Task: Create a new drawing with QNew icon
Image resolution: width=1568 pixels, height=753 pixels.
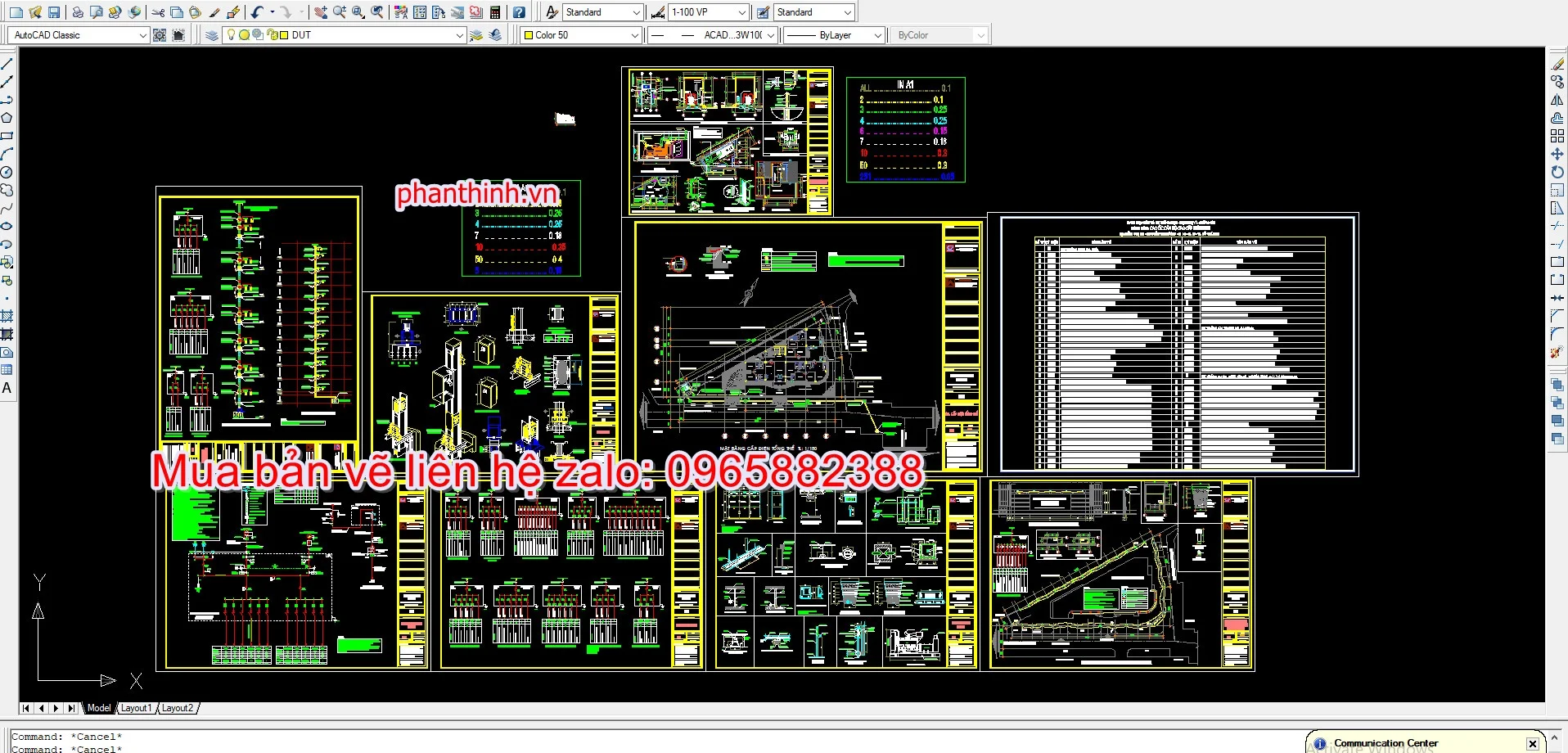Action: click(16, 12)
